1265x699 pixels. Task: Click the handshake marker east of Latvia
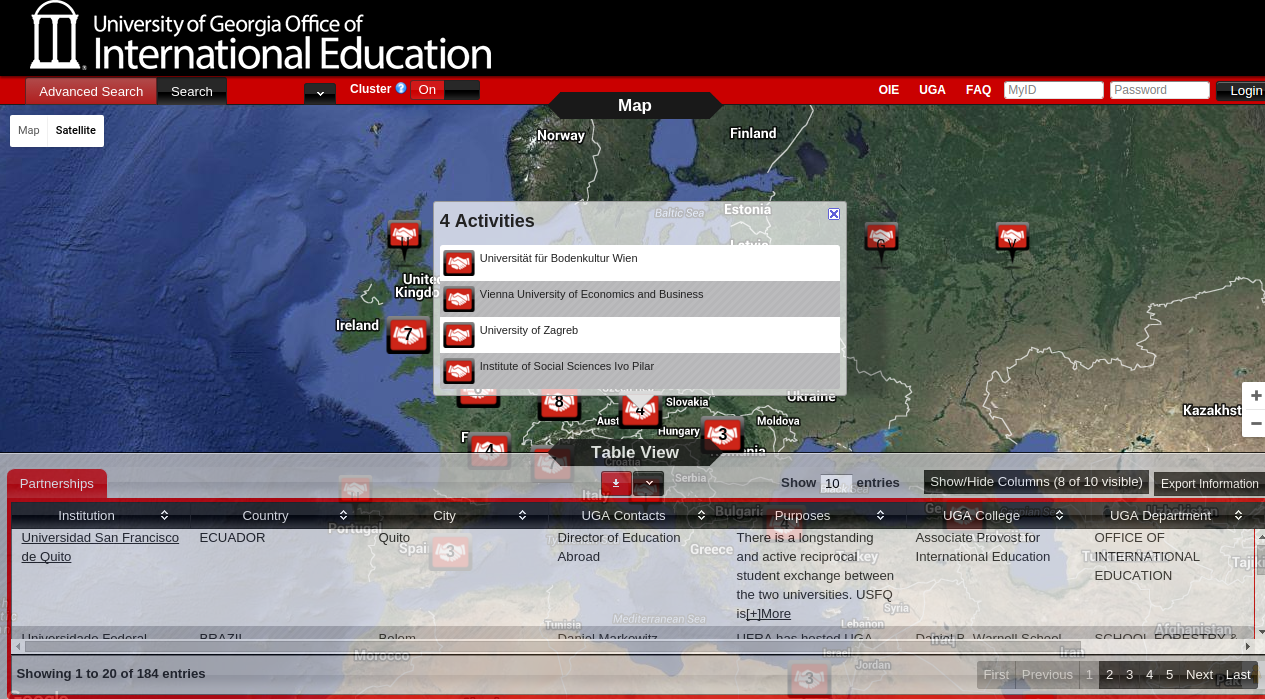[881, 240]
